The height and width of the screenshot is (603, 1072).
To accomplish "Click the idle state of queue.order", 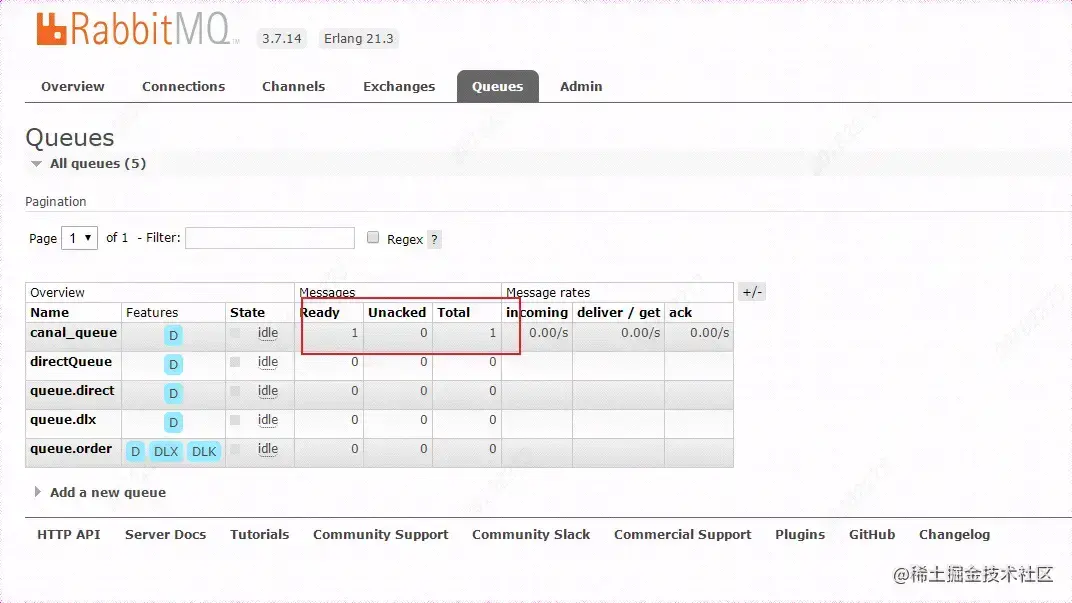I will click(x=268, y=448).
